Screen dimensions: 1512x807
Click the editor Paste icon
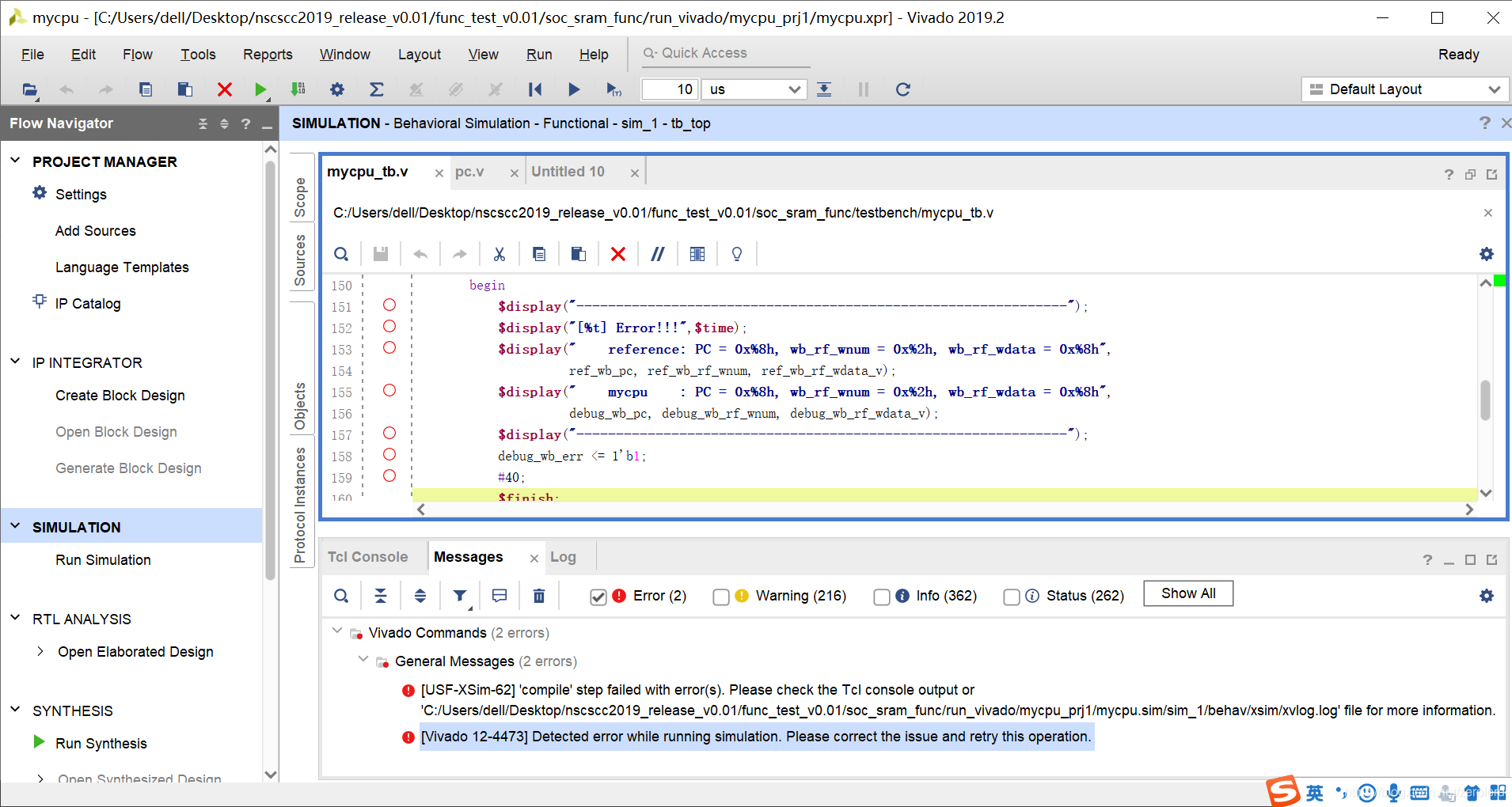tap(579, 254)
